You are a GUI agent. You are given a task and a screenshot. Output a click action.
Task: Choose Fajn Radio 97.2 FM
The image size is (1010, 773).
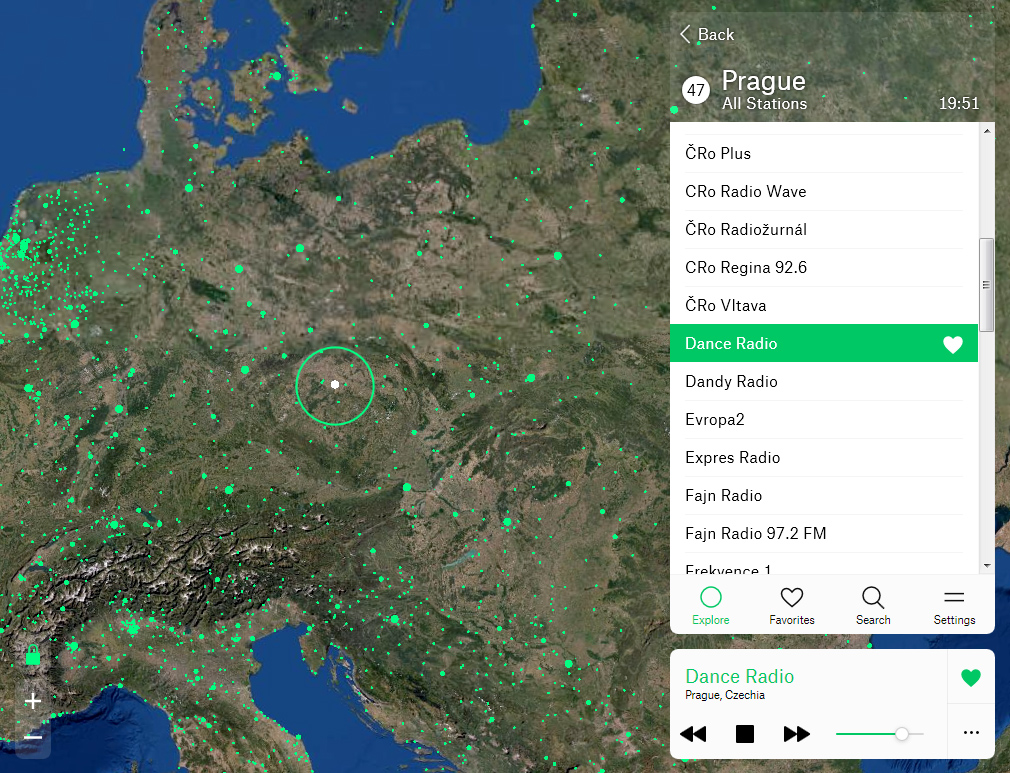(824, 533)
